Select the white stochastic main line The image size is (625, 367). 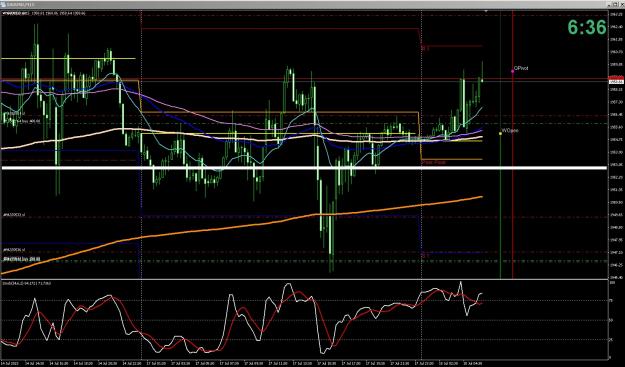tap(242, 318)
